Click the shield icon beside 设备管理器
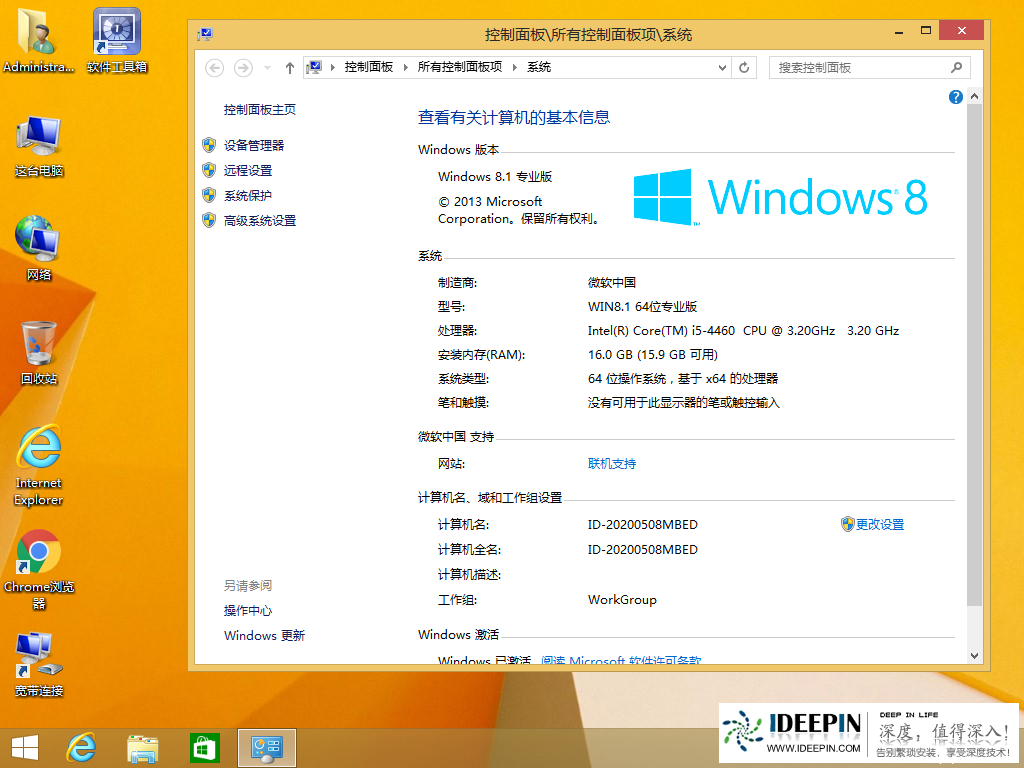The image size is (1024, 768). point(209,145)
